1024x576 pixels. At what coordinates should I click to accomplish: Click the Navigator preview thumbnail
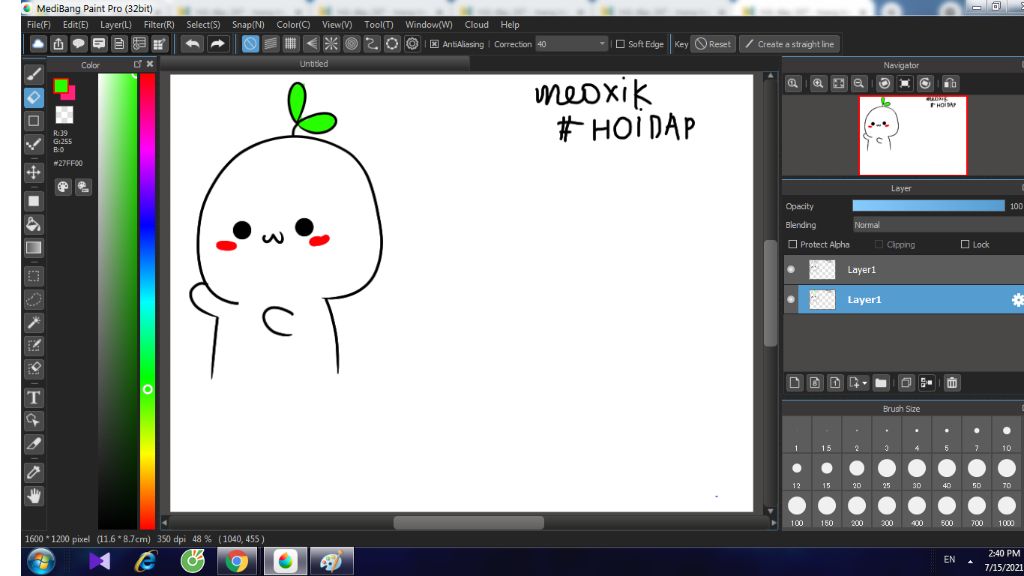[x=912, y=136]
